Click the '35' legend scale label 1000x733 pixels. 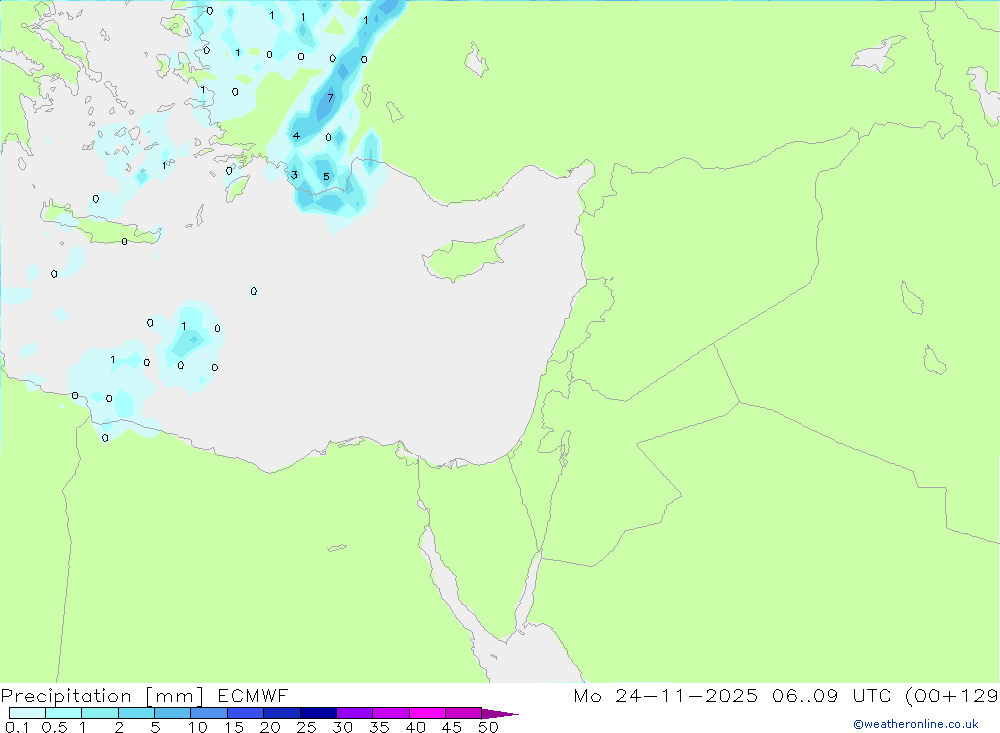[379, 727]
